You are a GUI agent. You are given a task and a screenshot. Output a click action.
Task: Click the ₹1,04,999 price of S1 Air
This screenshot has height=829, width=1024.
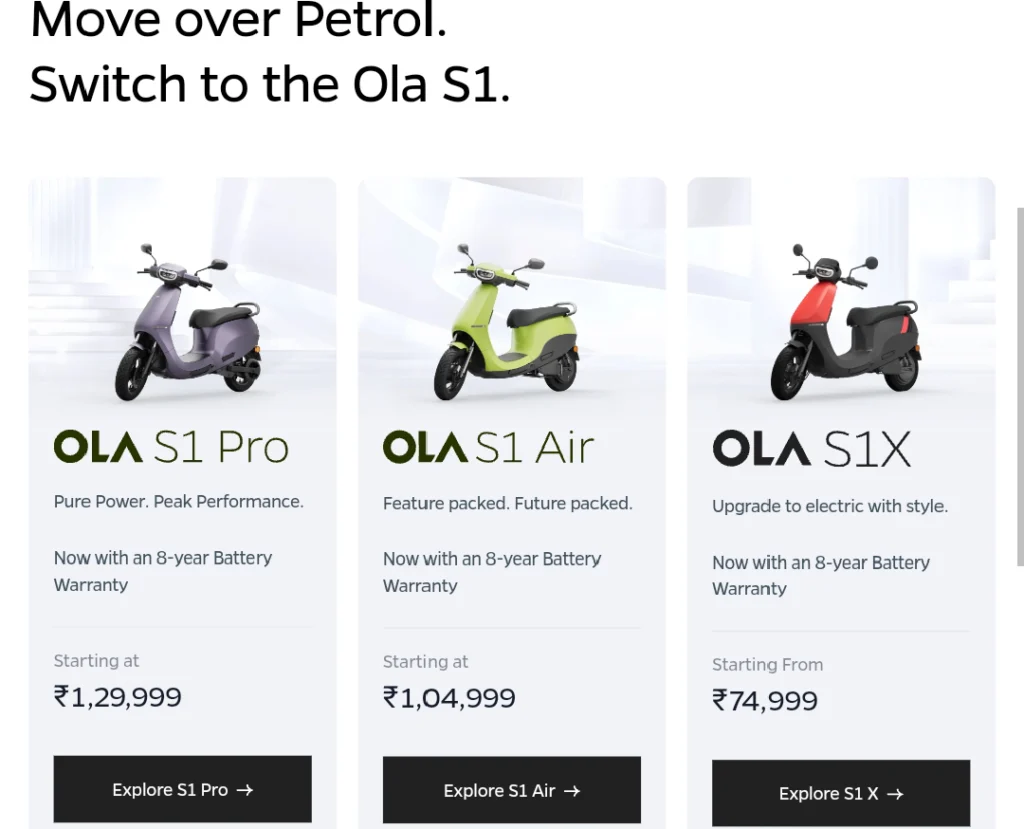449,698
